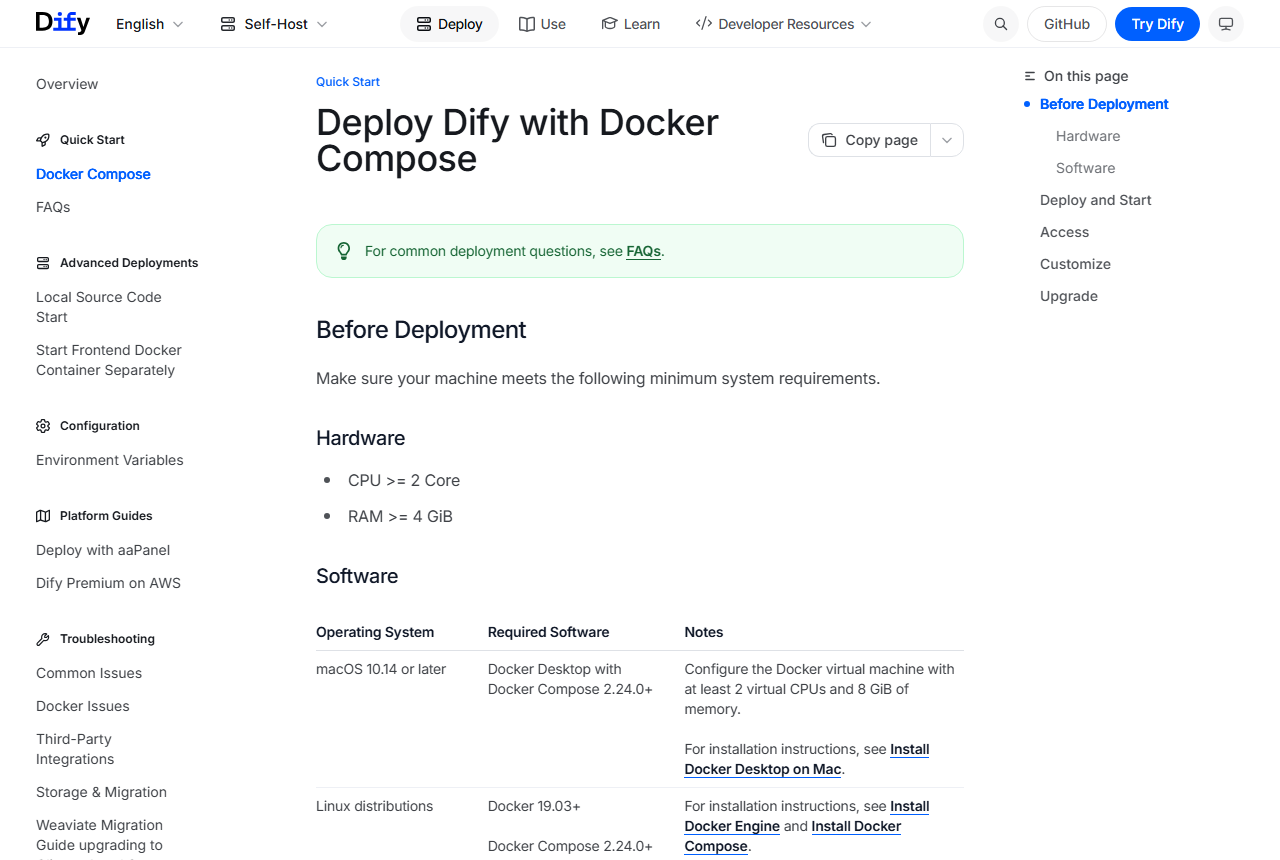
Task: Open the FAQs sidebar page
Action: pos(53,207)
